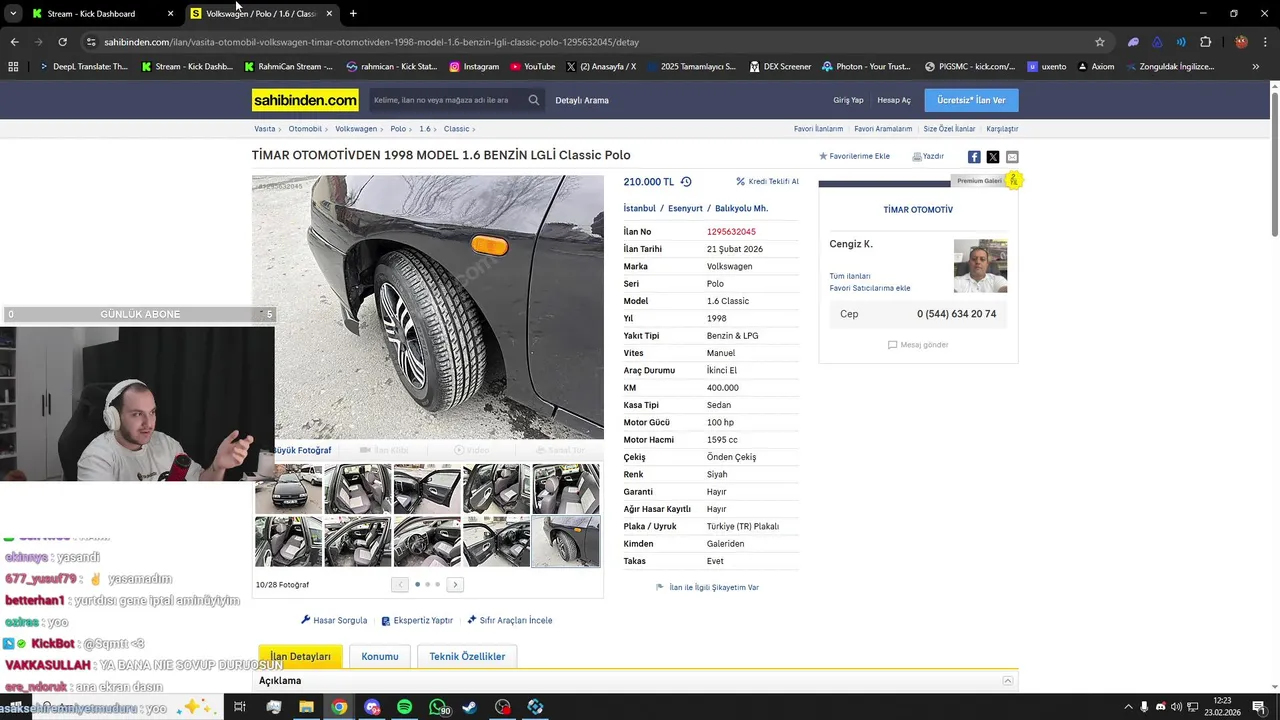This screenshot has height=720, width=1280.
Task: Select the highlighted wheel thumbnail in second row
Action: click(x=566, y=541)
